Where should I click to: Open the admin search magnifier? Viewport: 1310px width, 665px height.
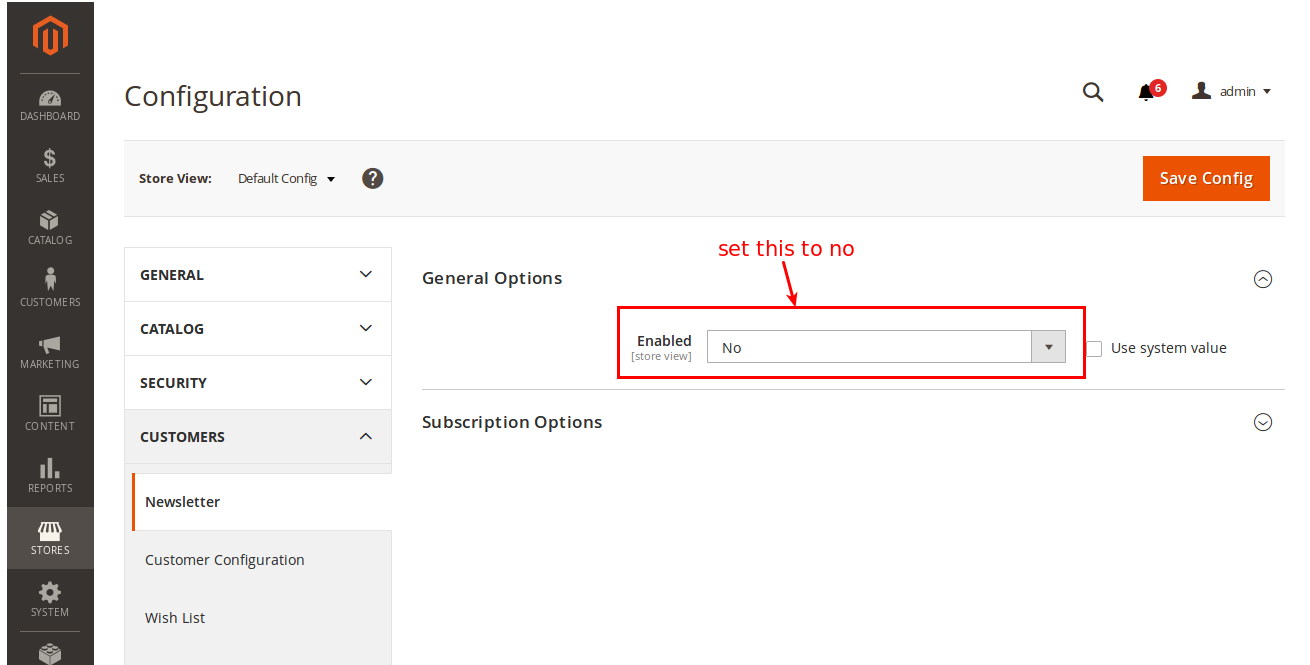1093,91
